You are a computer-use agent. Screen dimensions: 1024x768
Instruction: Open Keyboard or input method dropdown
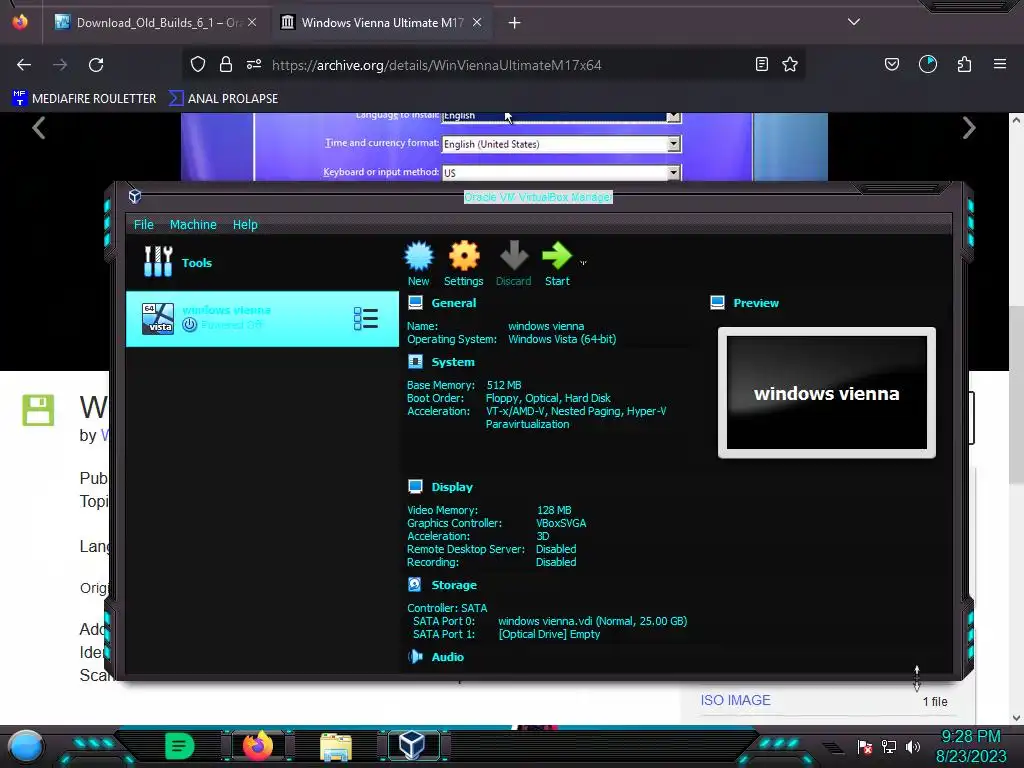[673, 172]
